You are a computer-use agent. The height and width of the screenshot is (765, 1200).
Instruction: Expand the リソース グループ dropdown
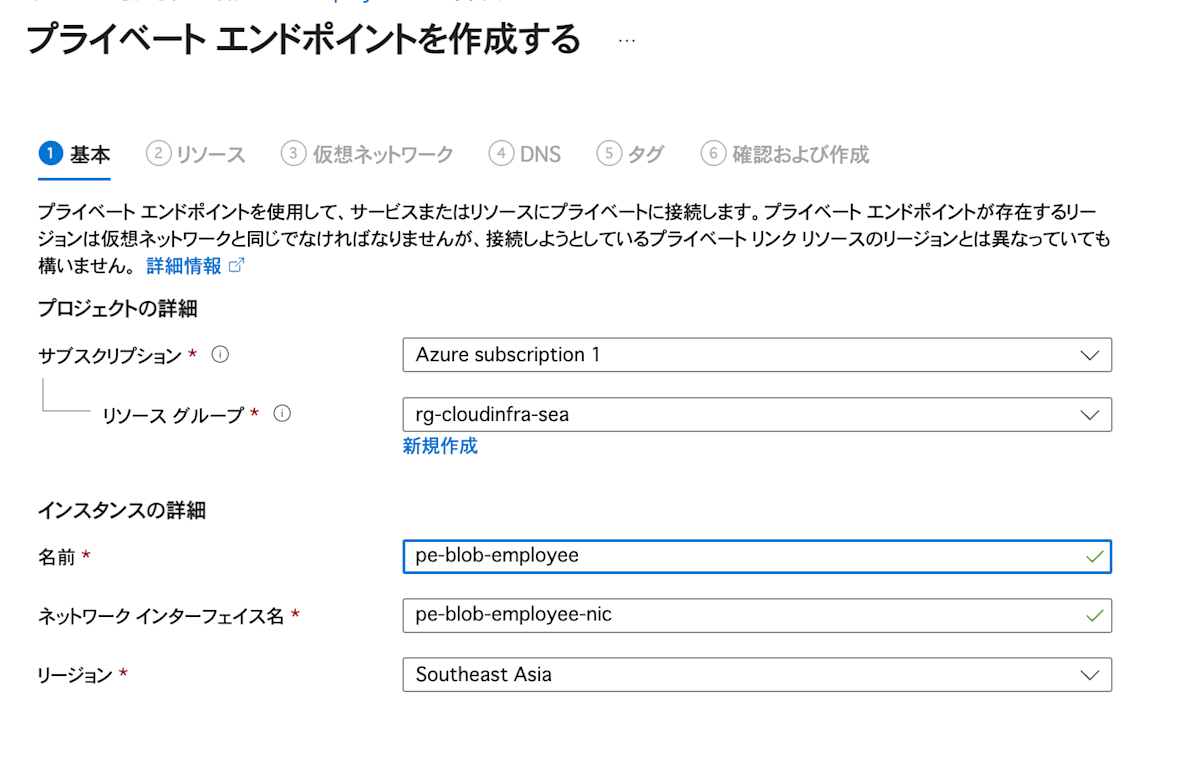1089,414
